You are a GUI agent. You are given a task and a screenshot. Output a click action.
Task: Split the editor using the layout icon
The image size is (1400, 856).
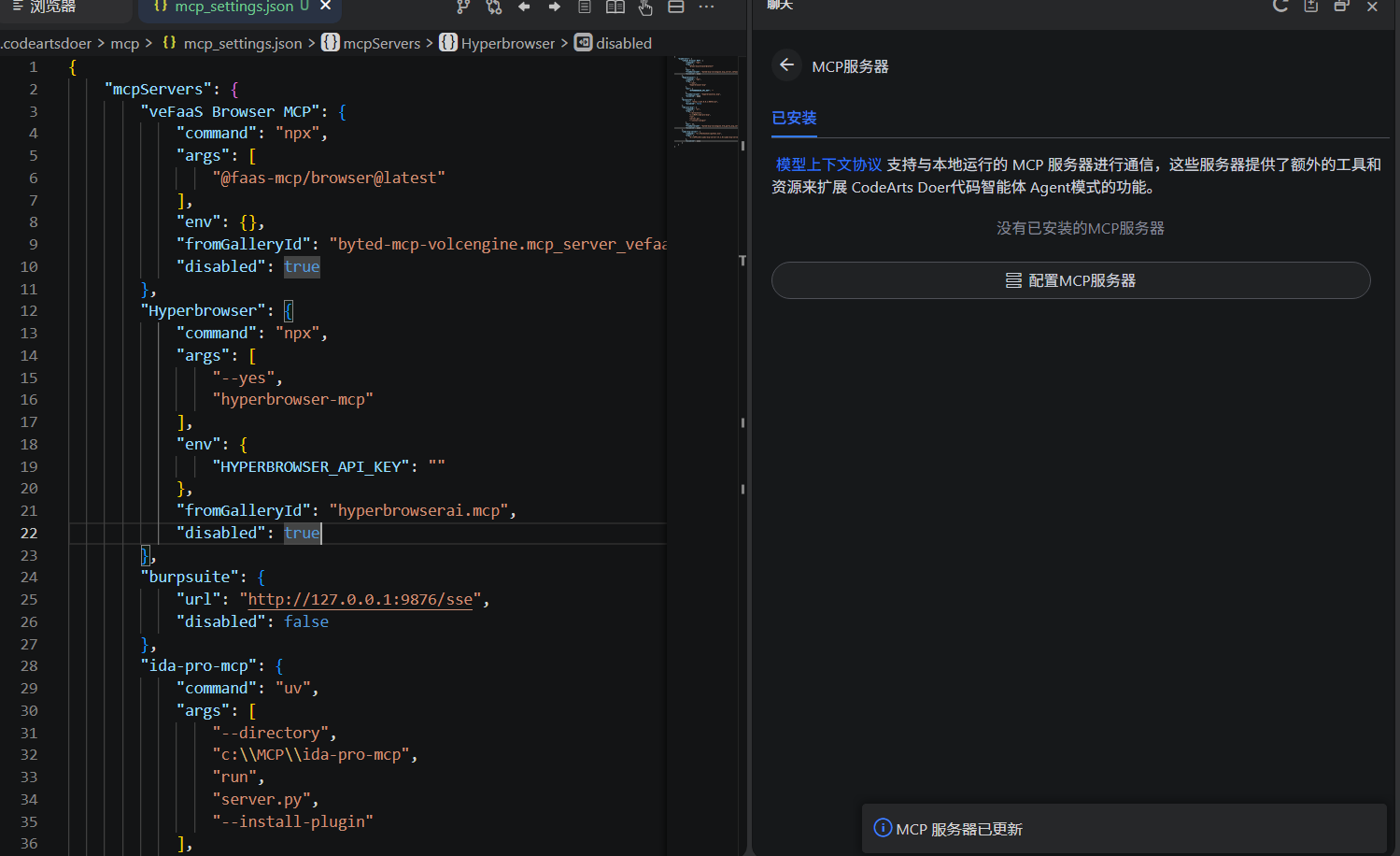(x=676, y=7)
